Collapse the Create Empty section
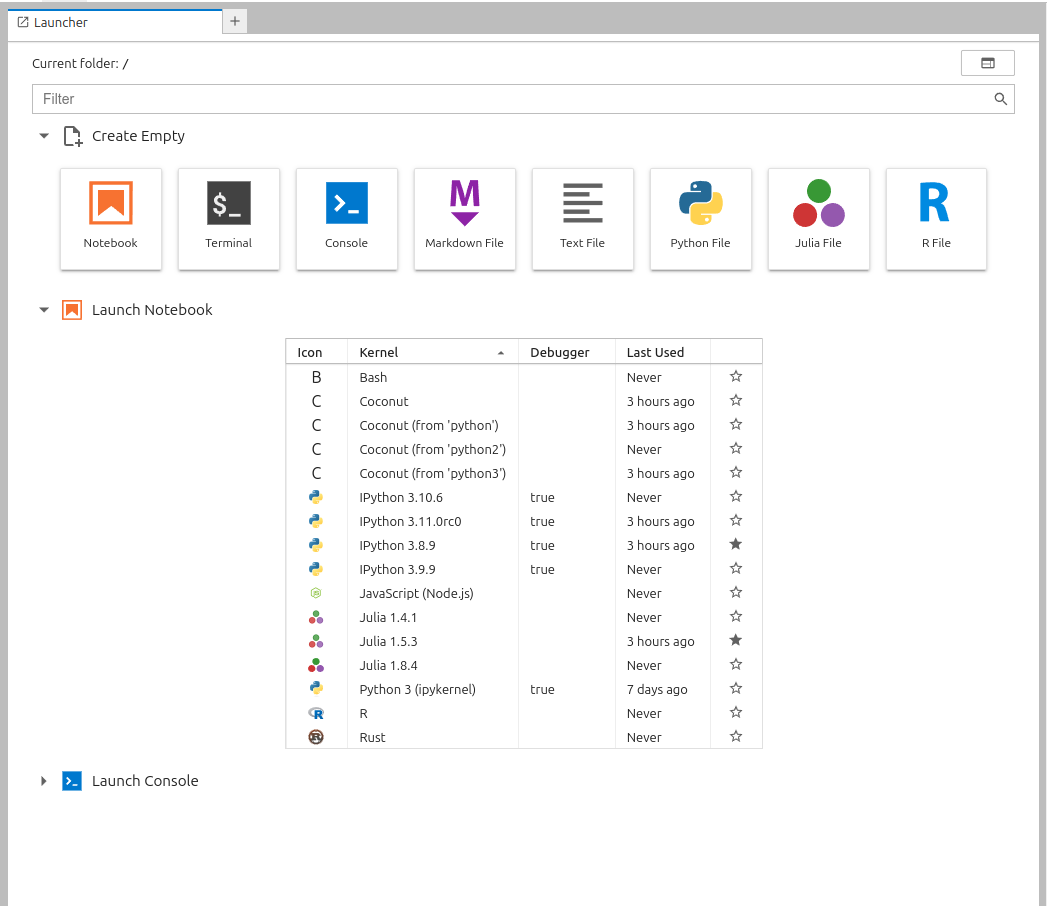1047x906 pixels. tap(44, 136)
